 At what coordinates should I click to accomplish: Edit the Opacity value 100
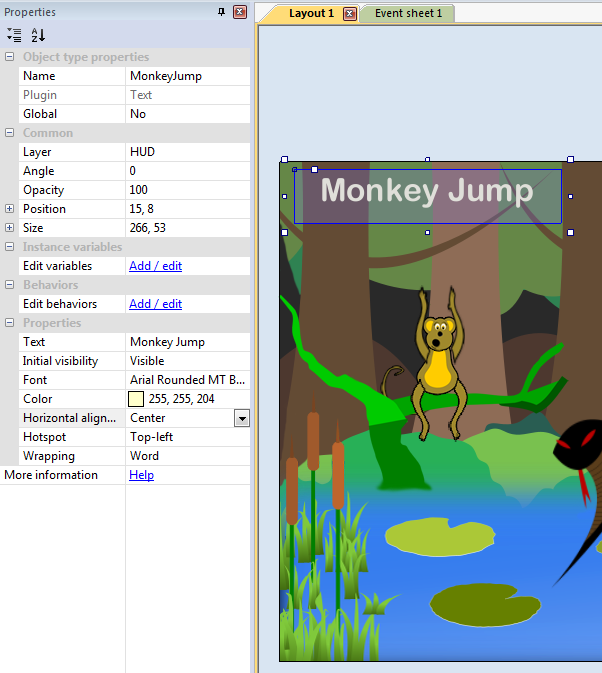188,190
